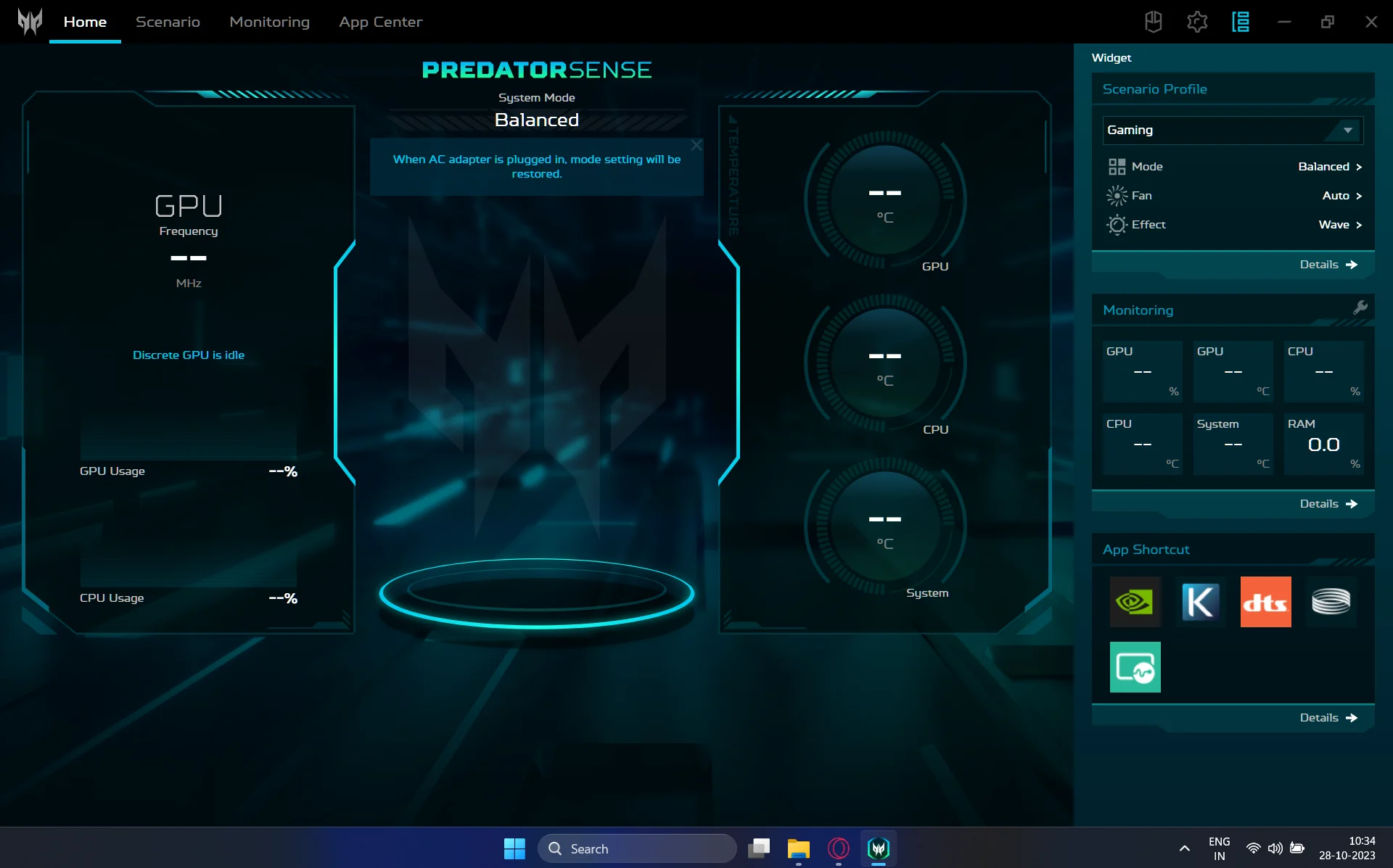Click the Effect lighting icon
This screenshot has height=868, width=1393.
[1117, 225]
